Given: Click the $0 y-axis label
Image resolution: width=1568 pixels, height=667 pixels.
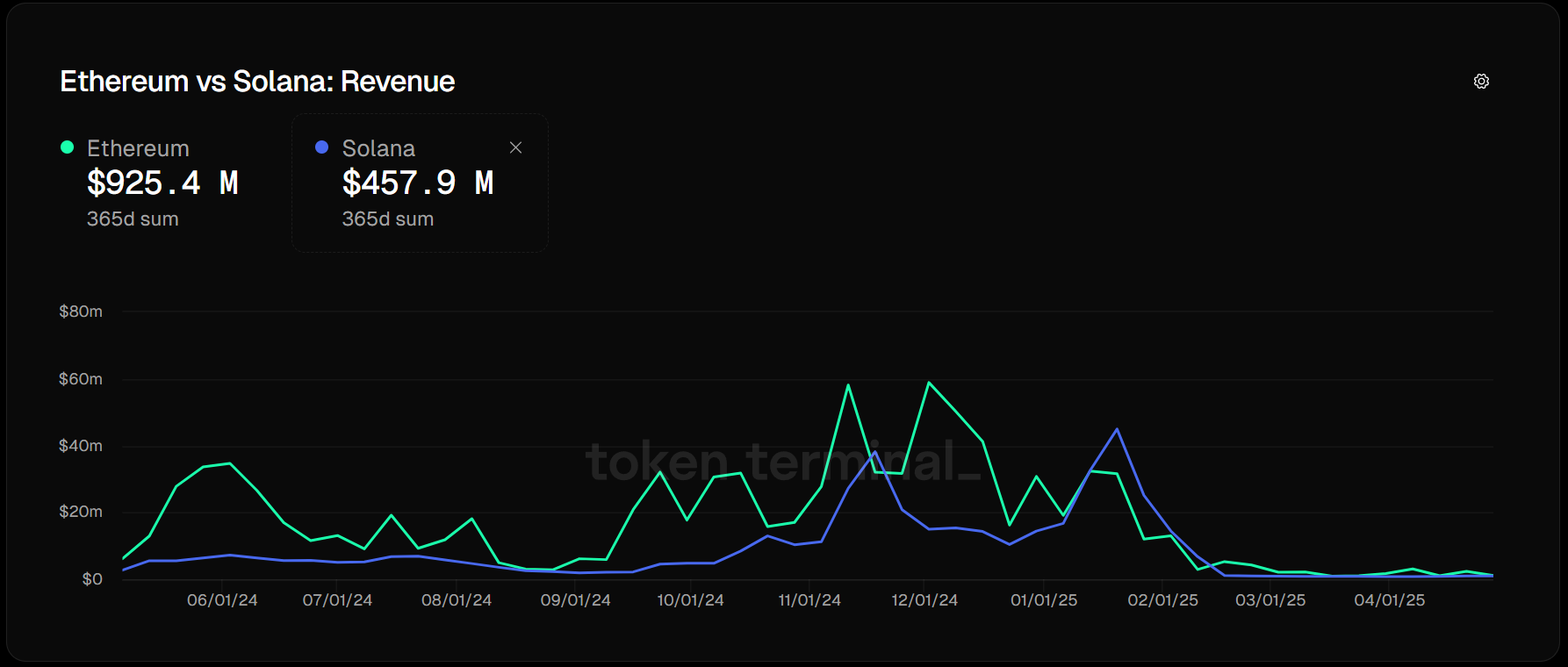Looking at the screenshot, I should coord(92,579).
